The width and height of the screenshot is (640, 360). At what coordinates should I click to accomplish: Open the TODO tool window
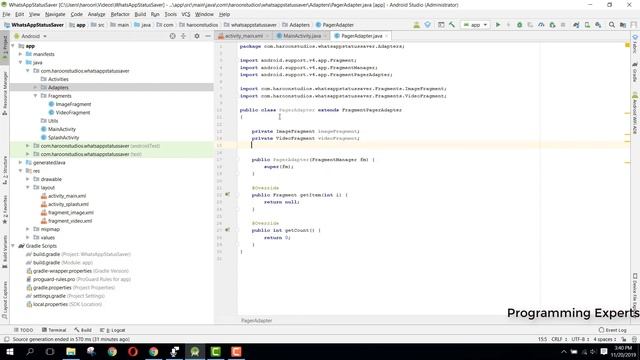24,330
